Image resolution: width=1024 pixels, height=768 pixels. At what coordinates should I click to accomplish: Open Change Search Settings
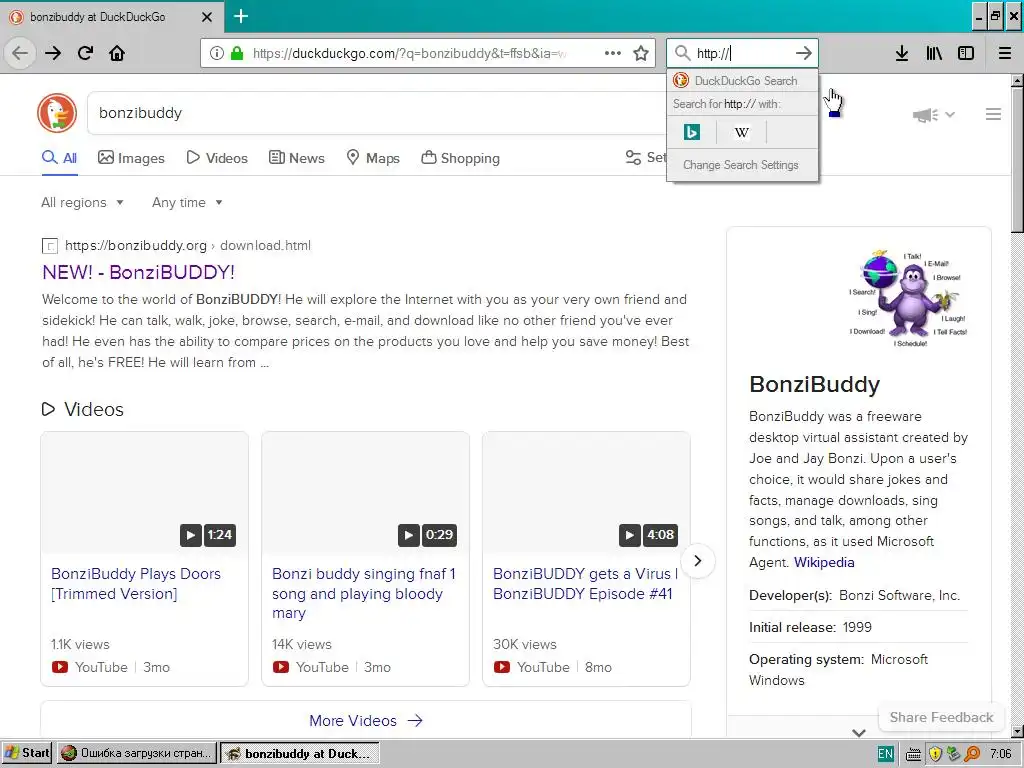(x=741, y=165)
